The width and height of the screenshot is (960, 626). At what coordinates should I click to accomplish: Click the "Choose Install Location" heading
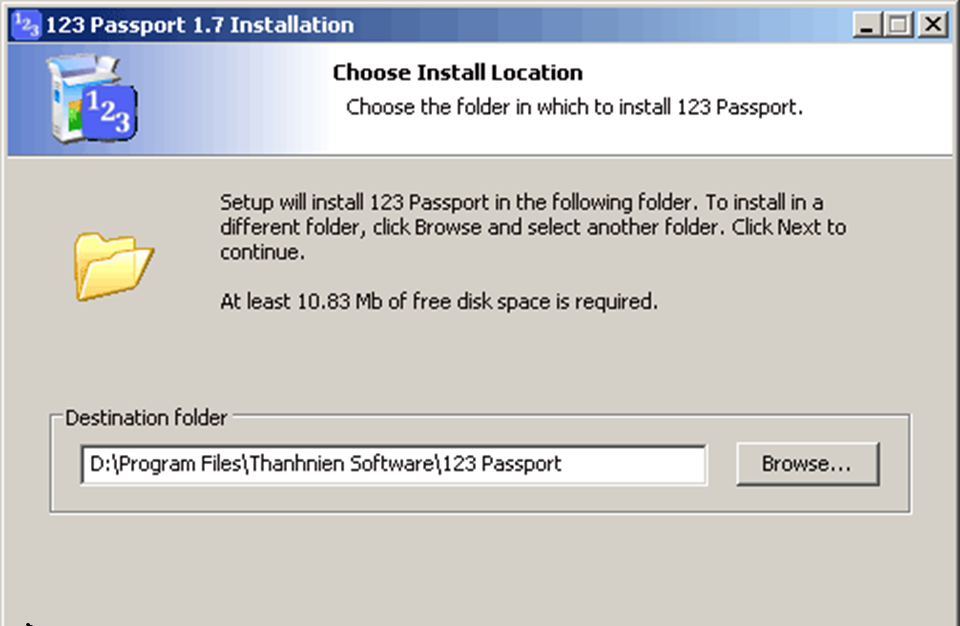457,73
